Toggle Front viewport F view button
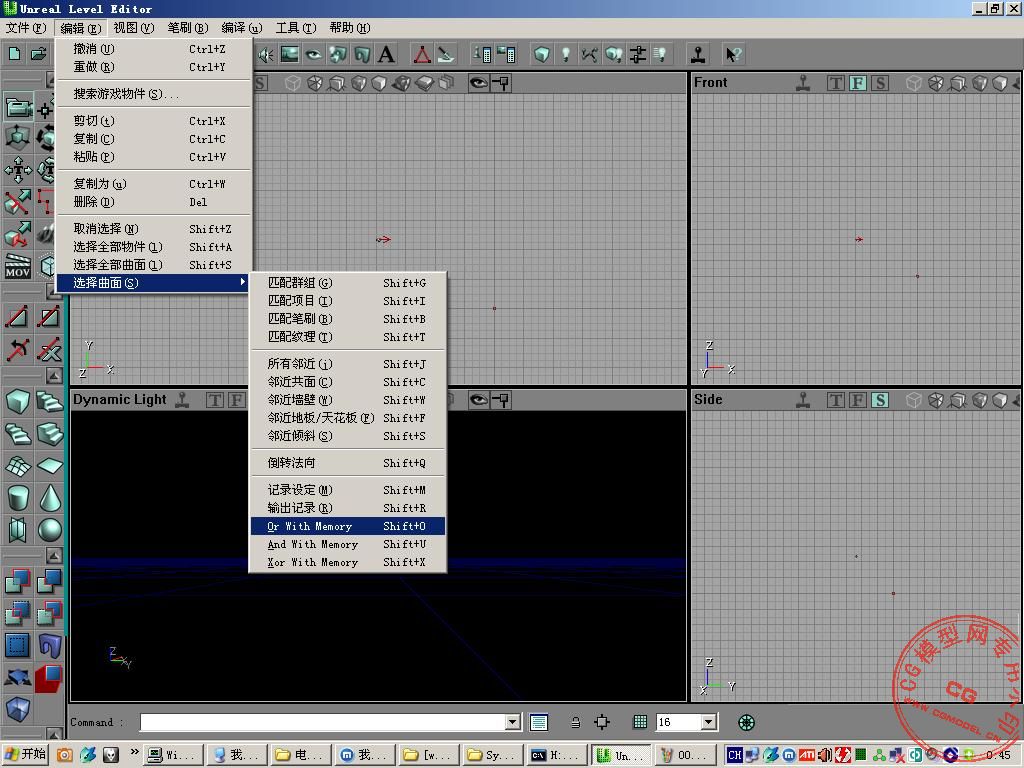The width and height of the screenshot is (1024, 768). (x=857, y=83)
